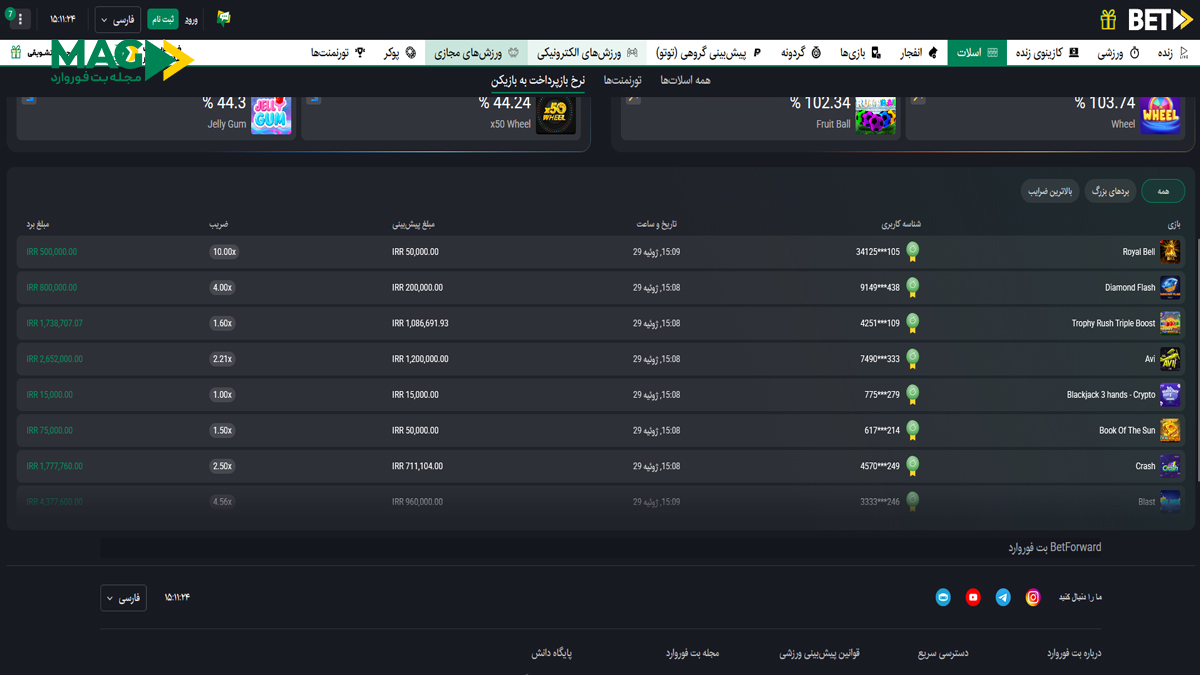1200x675 pixels.
Task: Open the کازینوی زنده nav item
Action: (1045, 52)
